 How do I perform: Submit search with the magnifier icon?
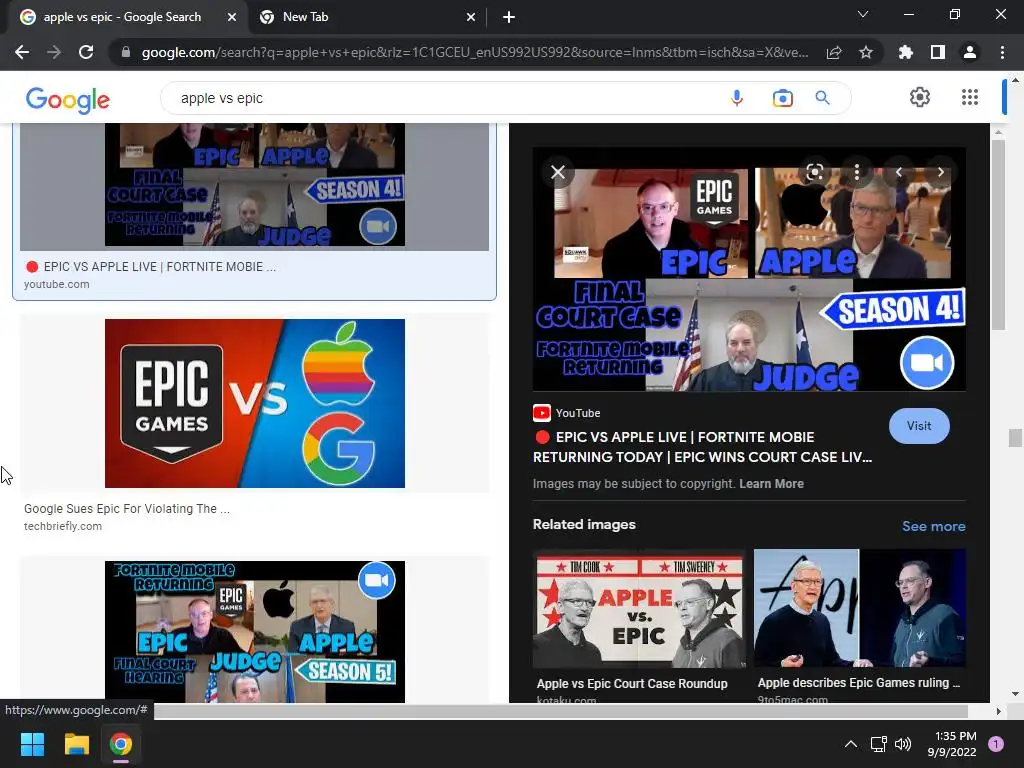822,98
